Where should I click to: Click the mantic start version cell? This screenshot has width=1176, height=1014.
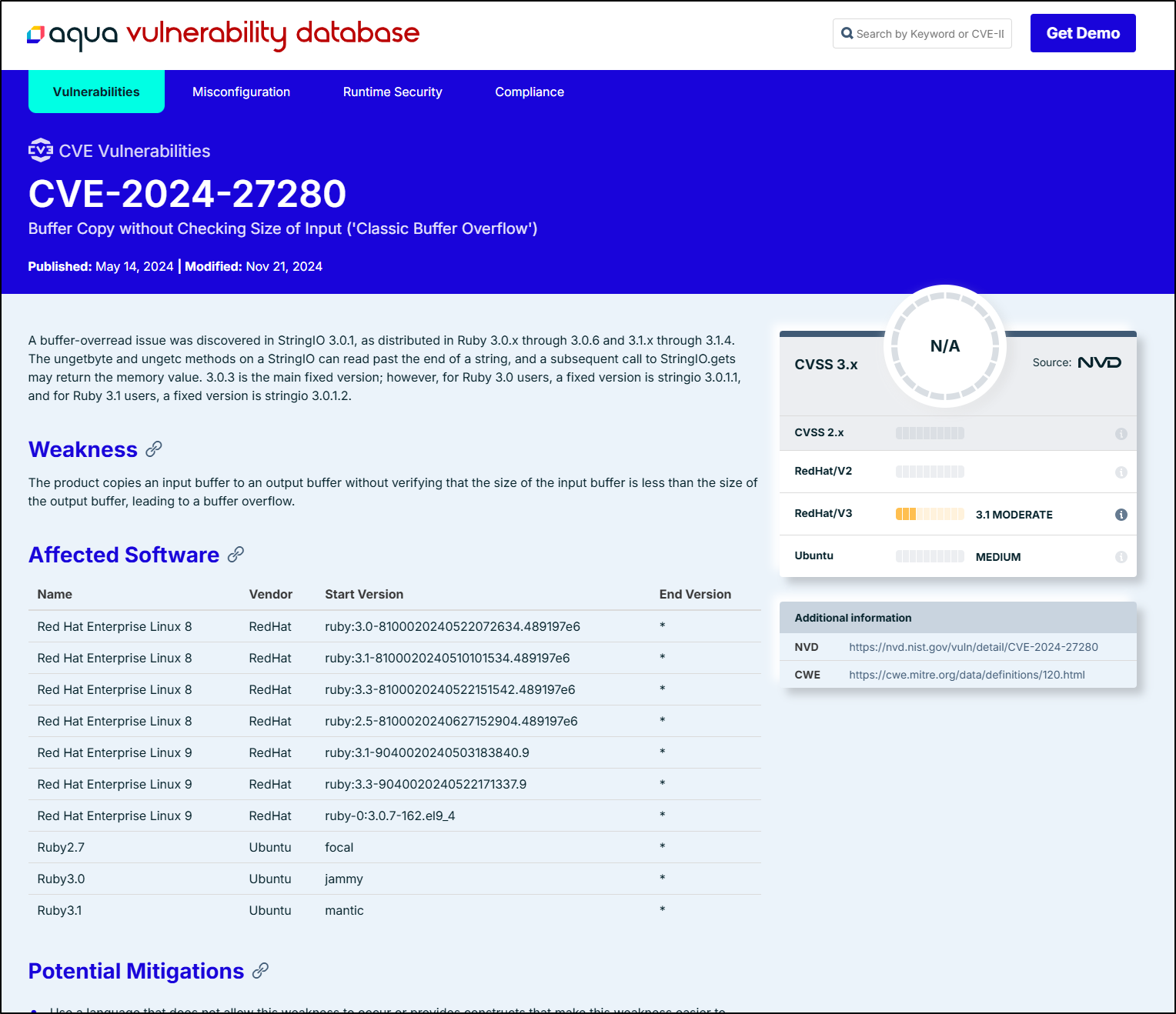click(344, 910)
